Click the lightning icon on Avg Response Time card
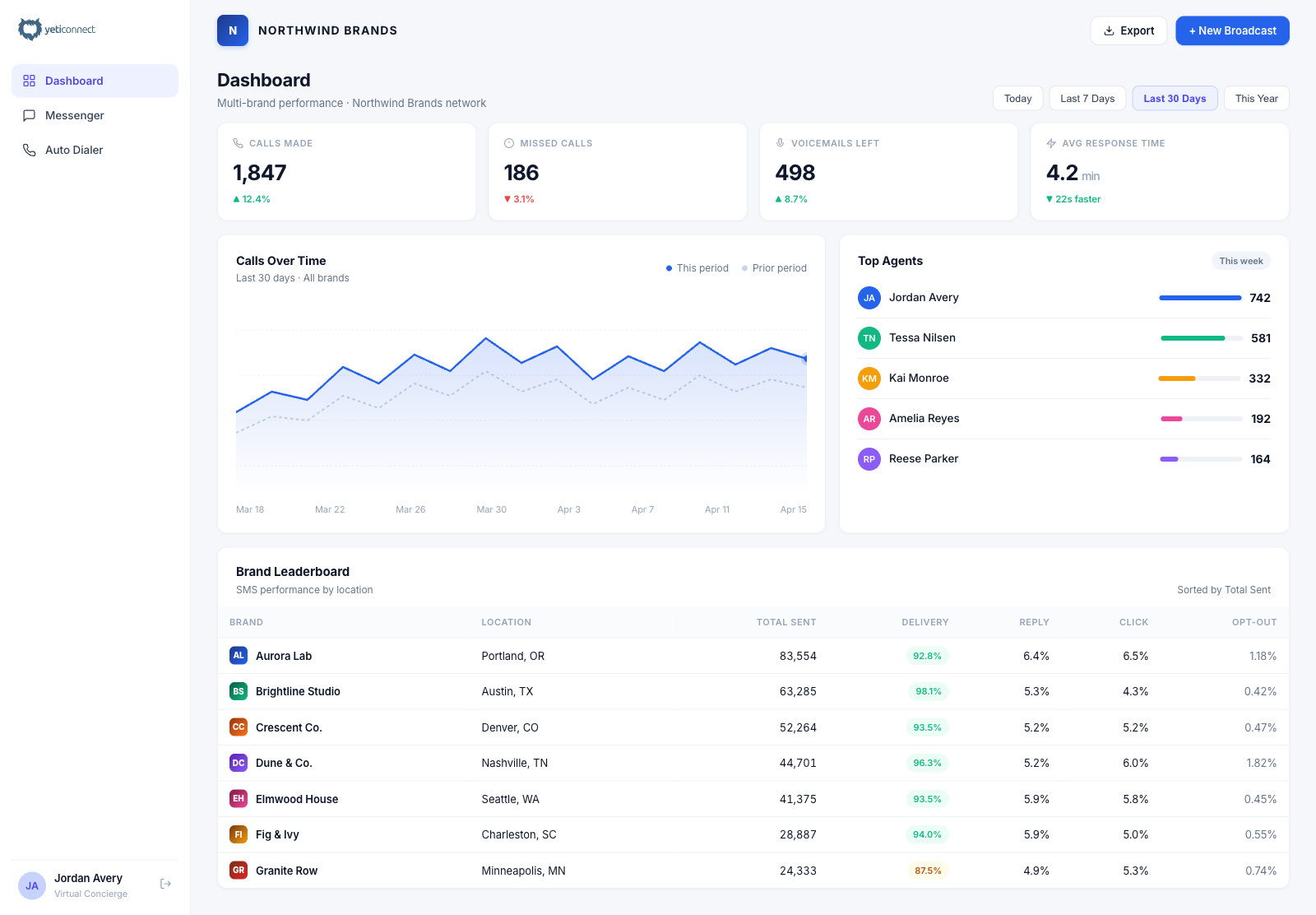 (1050, 142)
